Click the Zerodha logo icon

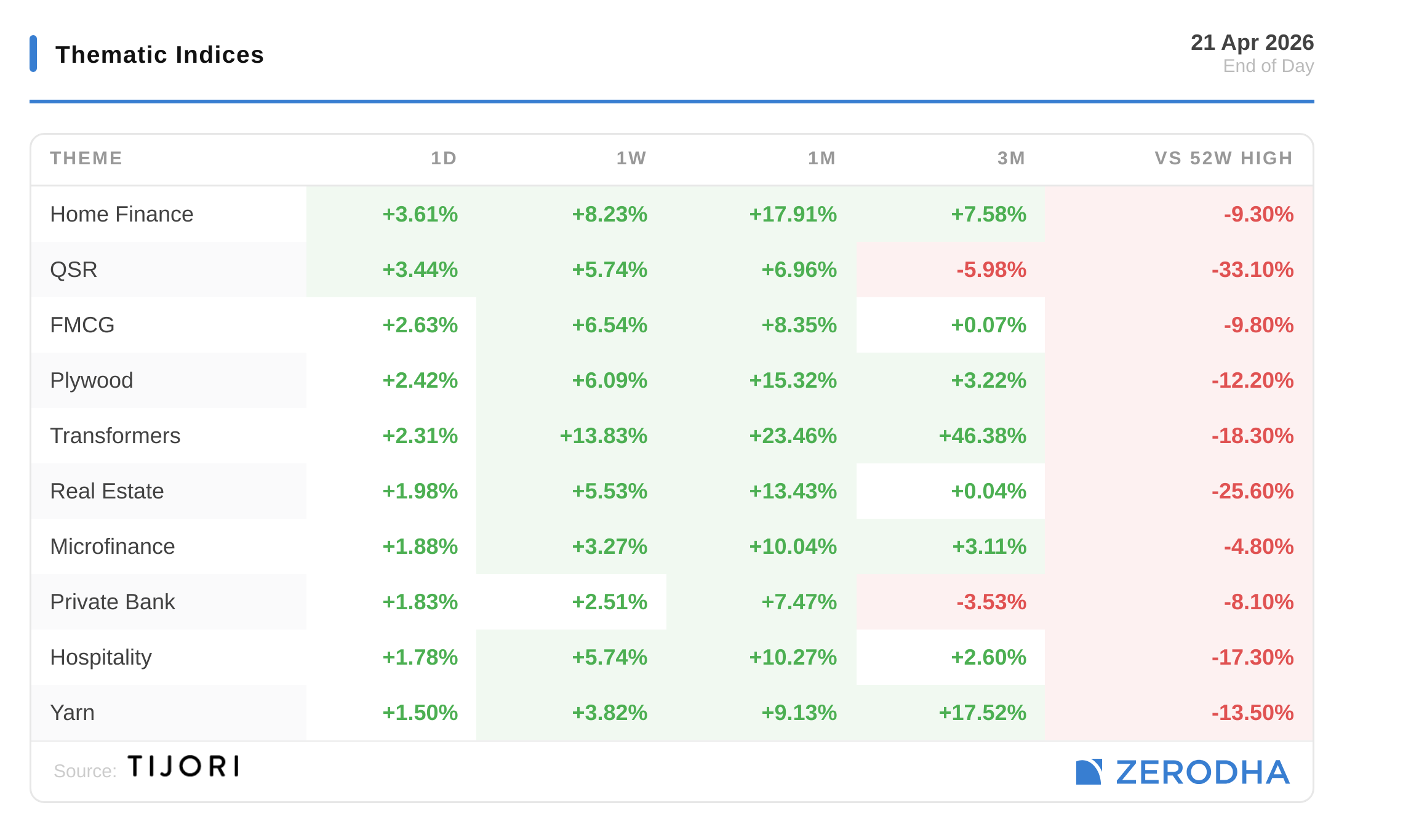(1088, 772)
